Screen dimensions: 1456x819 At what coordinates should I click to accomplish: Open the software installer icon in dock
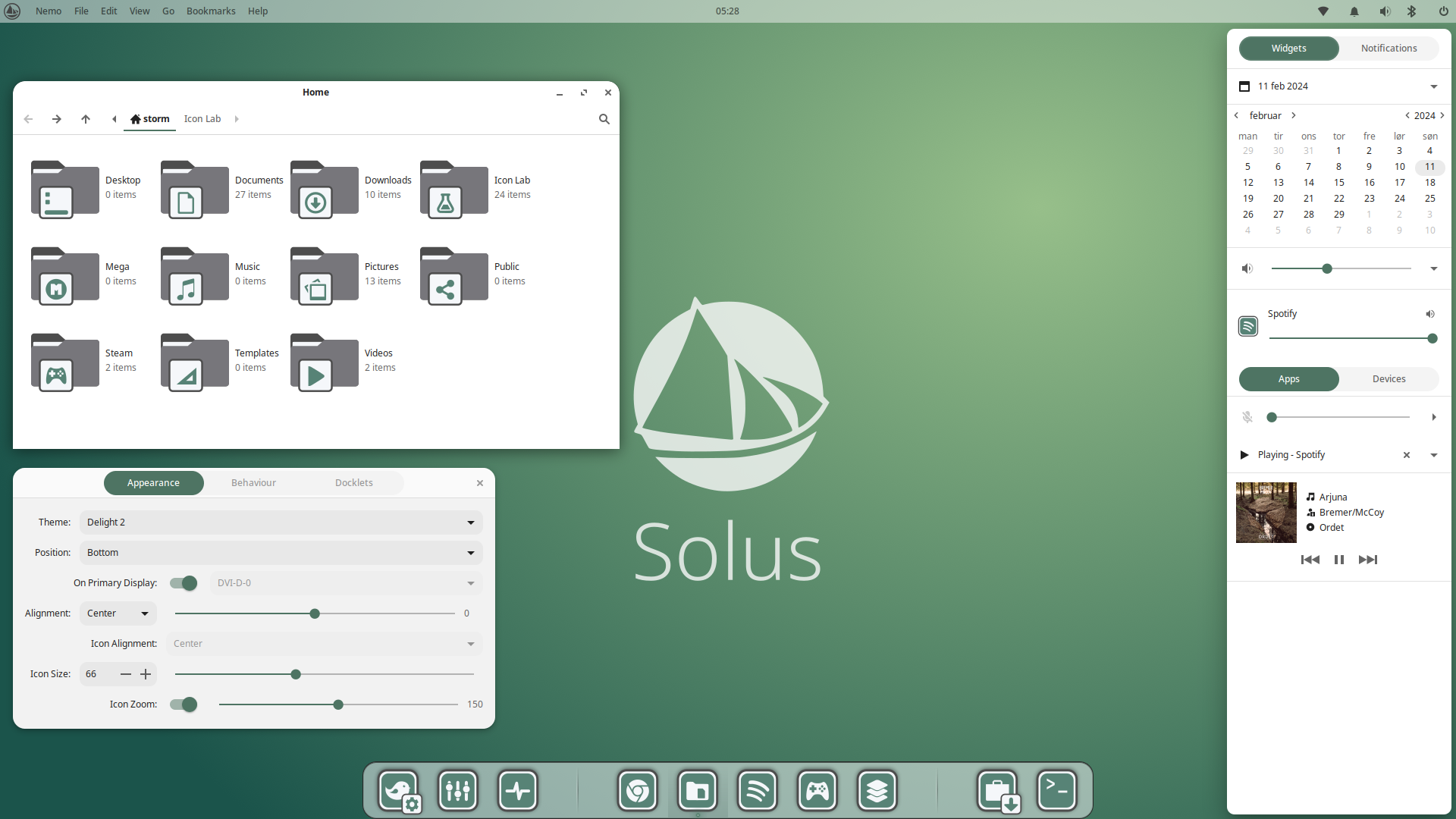998,790
